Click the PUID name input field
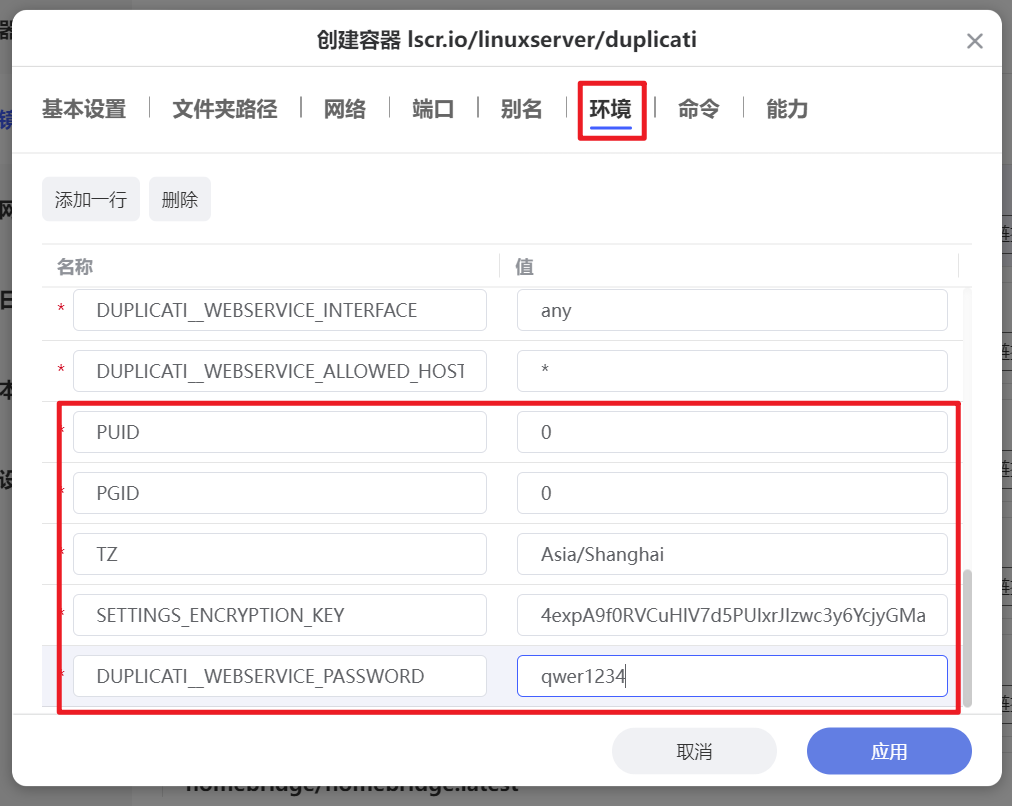This screenshot has width=1012, height=806. (279, 431)
